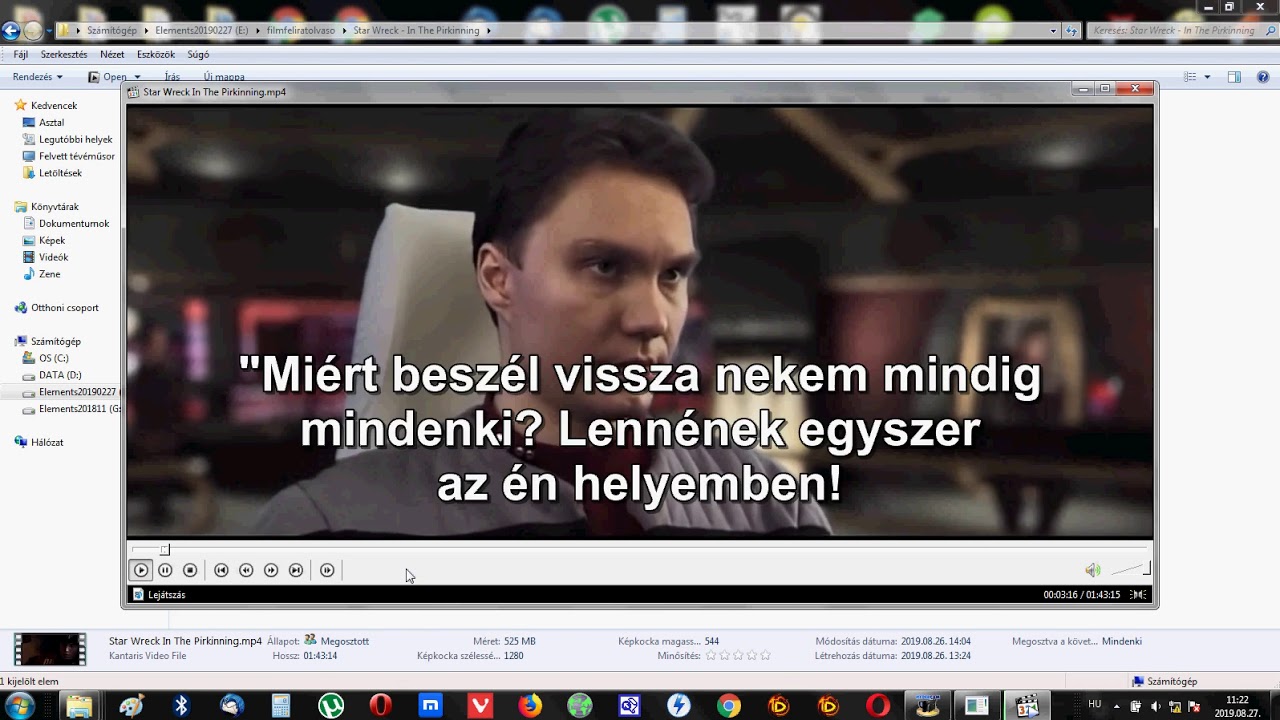Open Explorer help question-mark icon

[1263, 77]
